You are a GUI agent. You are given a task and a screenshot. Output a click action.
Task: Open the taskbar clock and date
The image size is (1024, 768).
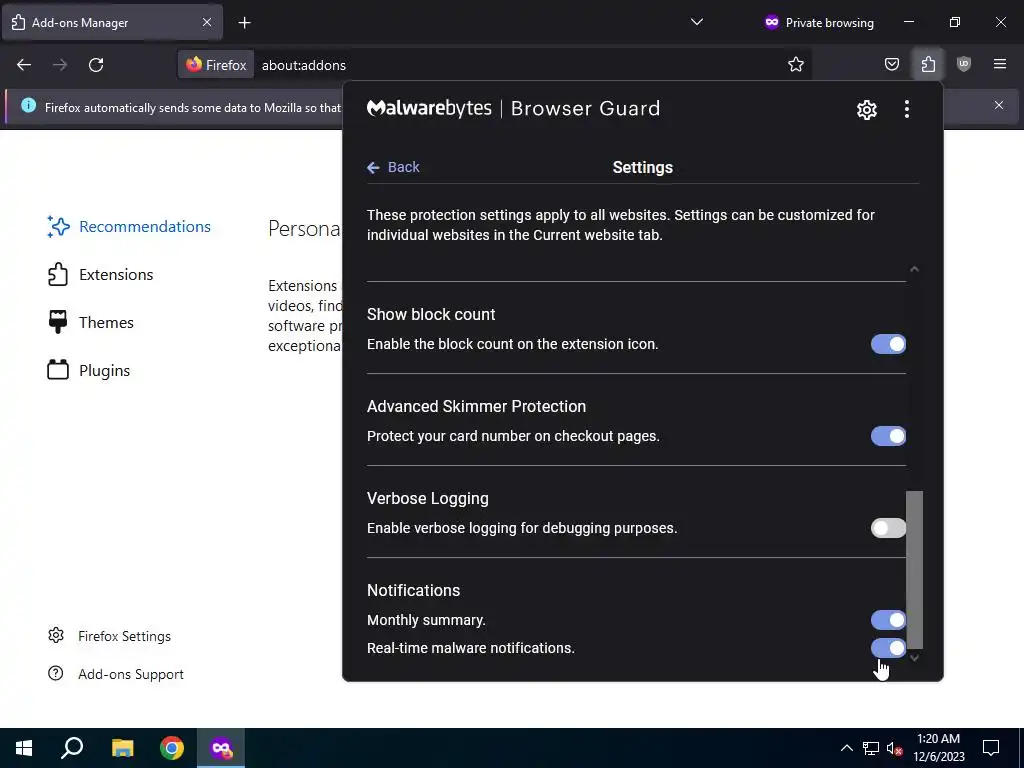point(938,748)
